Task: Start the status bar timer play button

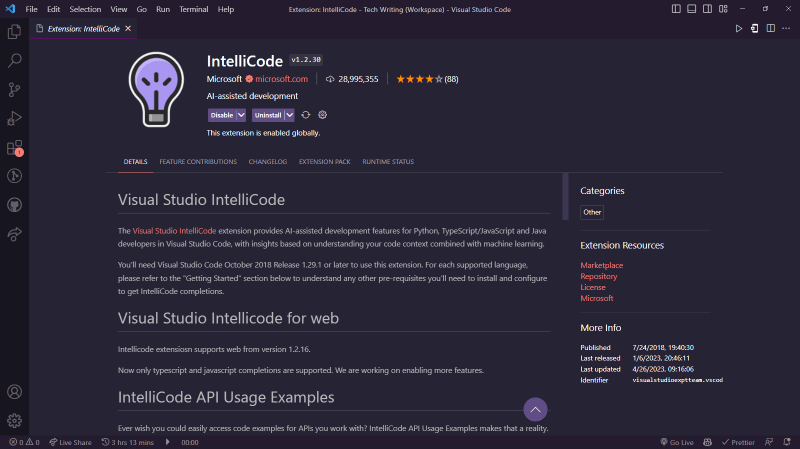Action: point(167,442)
